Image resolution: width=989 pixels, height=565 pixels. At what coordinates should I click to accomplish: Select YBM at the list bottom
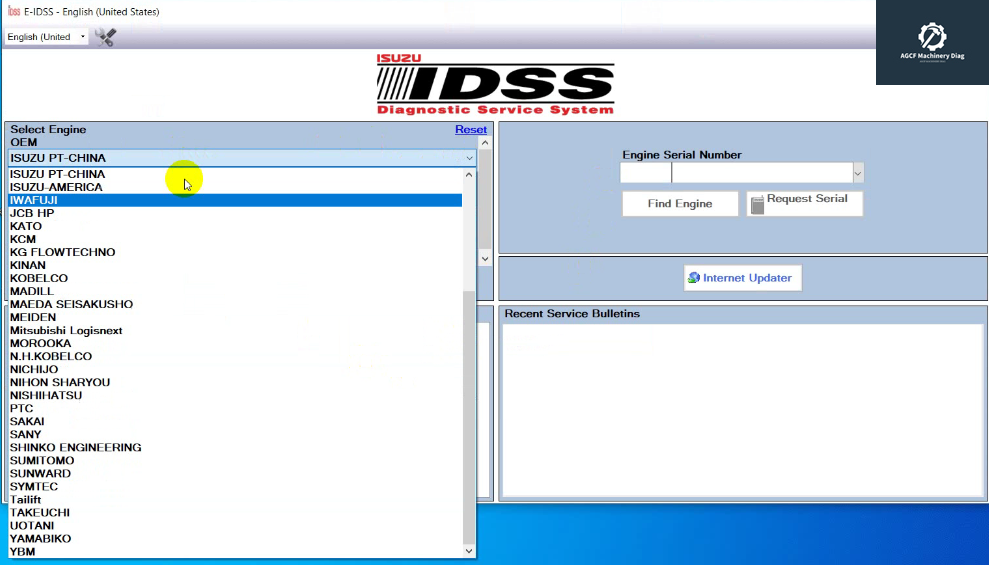click(235, 552)
